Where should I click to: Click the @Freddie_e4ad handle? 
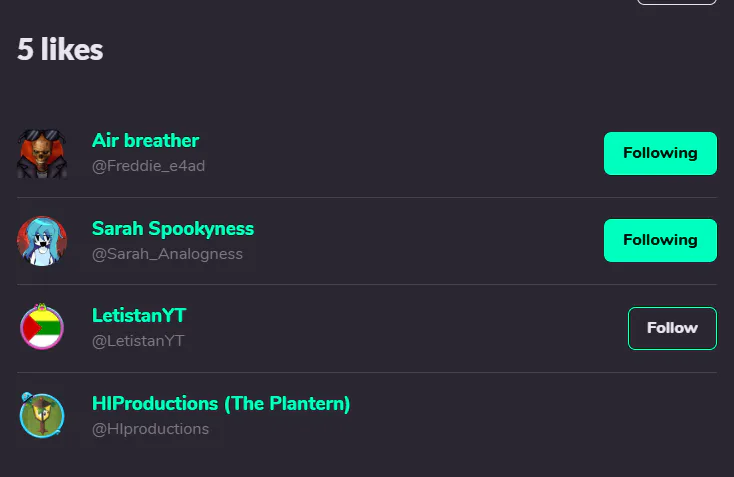click(x=148, y=166)
